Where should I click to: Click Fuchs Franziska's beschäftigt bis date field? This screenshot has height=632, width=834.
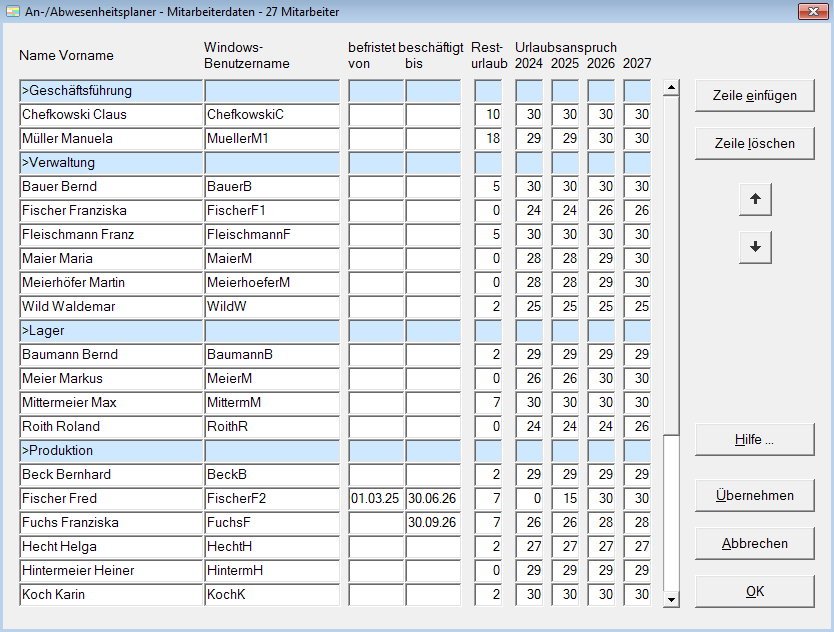432,523
